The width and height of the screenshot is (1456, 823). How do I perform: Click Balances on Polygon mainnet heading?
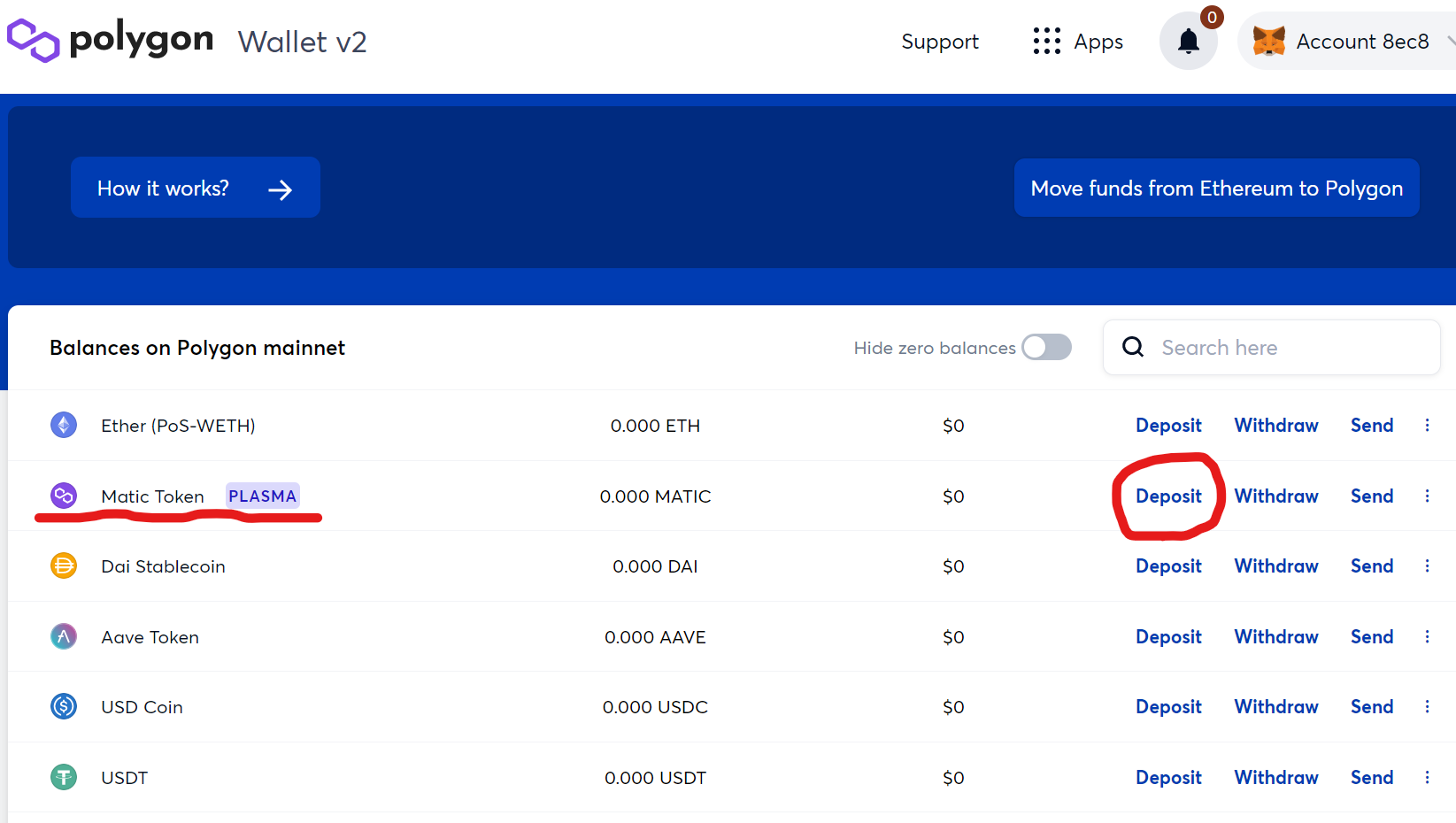click(197, 348)
